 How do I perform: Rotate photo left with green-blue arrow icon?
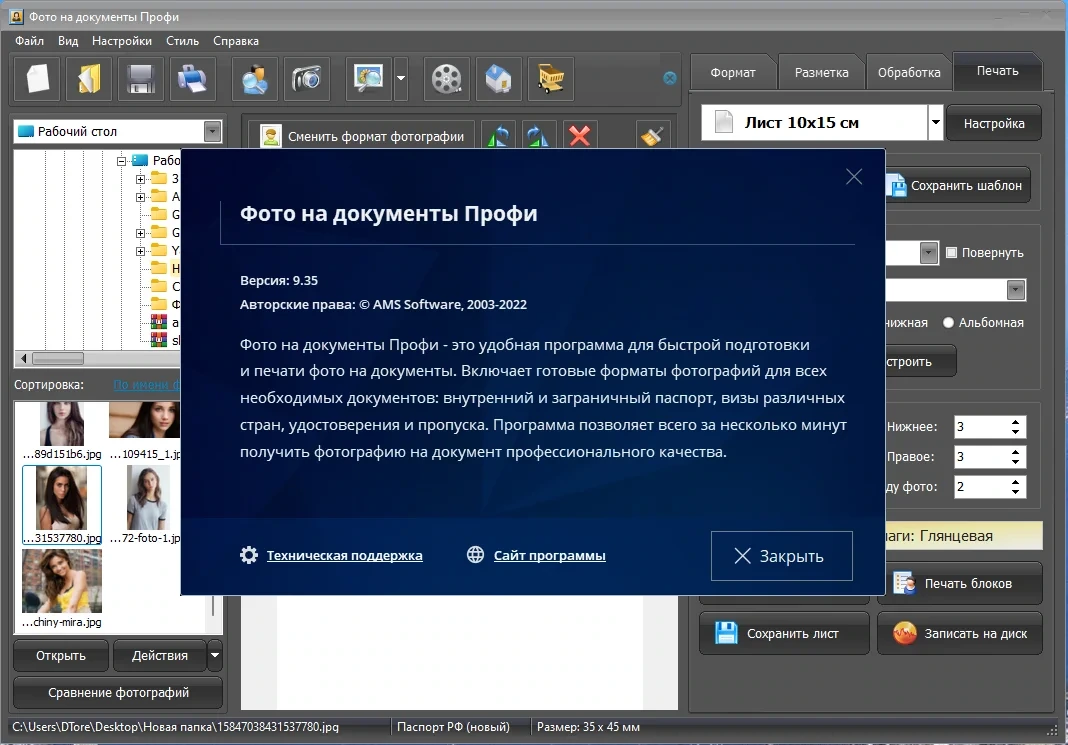click(x=499, y=136)
